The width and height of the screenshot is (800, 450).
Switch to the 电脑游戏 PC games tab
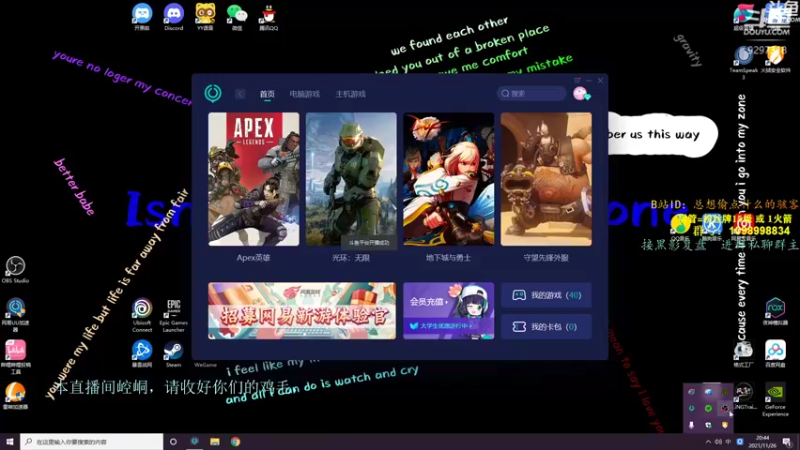305,94
